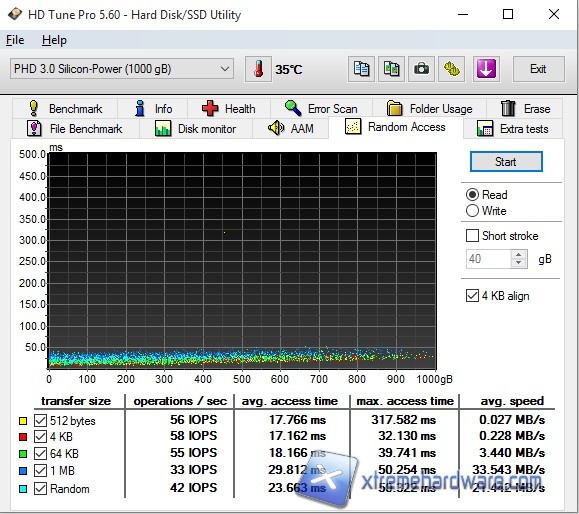Image resolution: width=579 pixels, height=514 pixels.
Task: Click the 33 IOPS value
Action: [193, 470]
